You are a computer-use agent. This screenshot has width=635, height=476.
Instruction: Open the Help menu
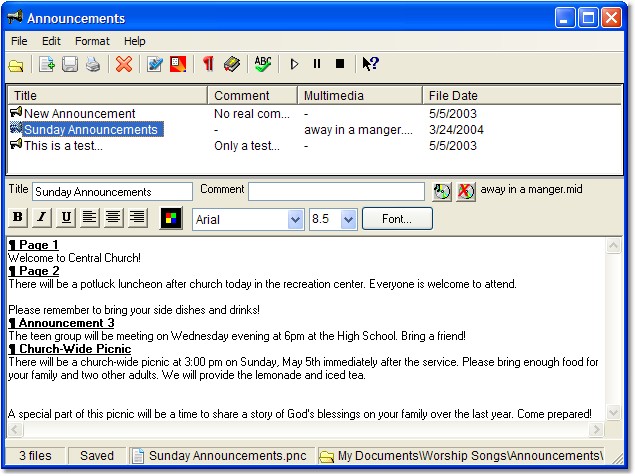click(135, 41)
